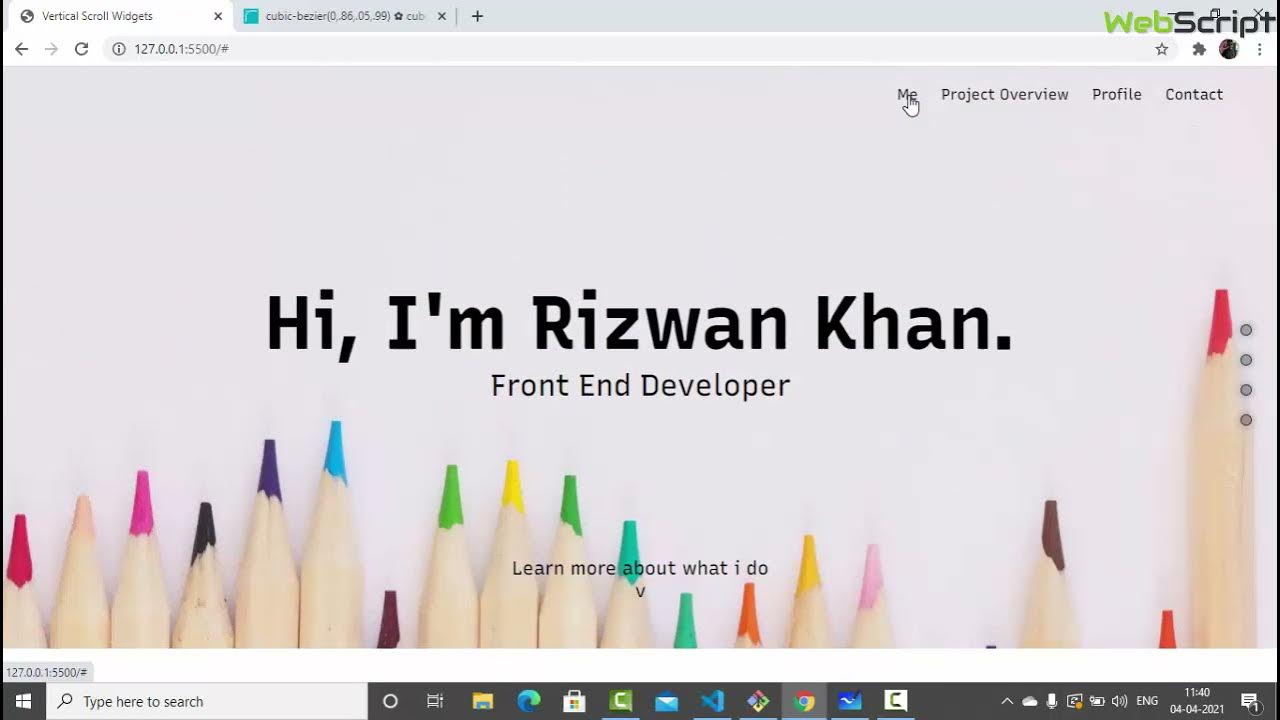Open the Chrome three-dot menu
Image resolution: width=1280 pixels, height=720 pixels.
[1259, 49]
